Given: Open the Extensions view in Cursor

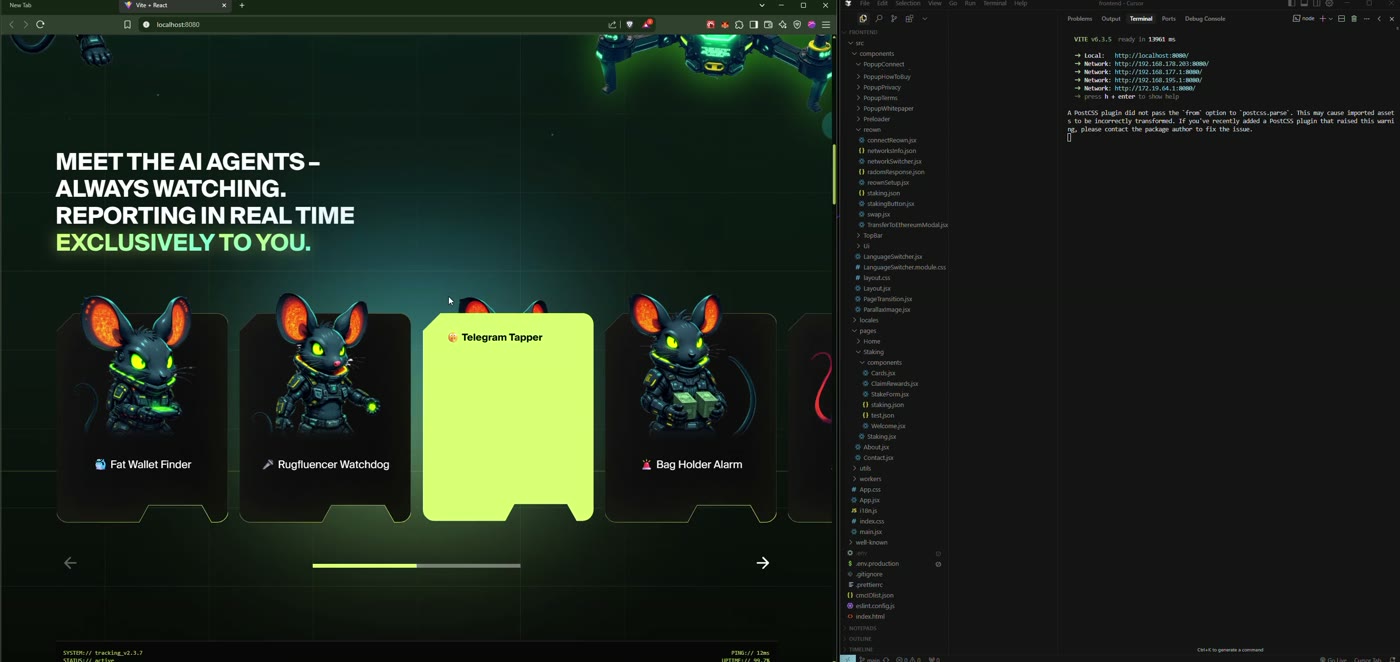Looking at the screenshot, I should pos(909,18).
